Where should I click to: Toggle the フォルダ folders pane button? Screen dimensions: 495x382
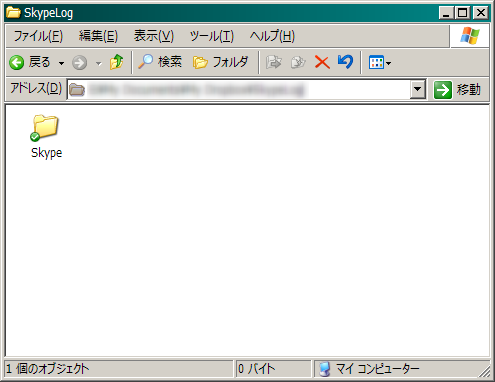coord(221,62)
